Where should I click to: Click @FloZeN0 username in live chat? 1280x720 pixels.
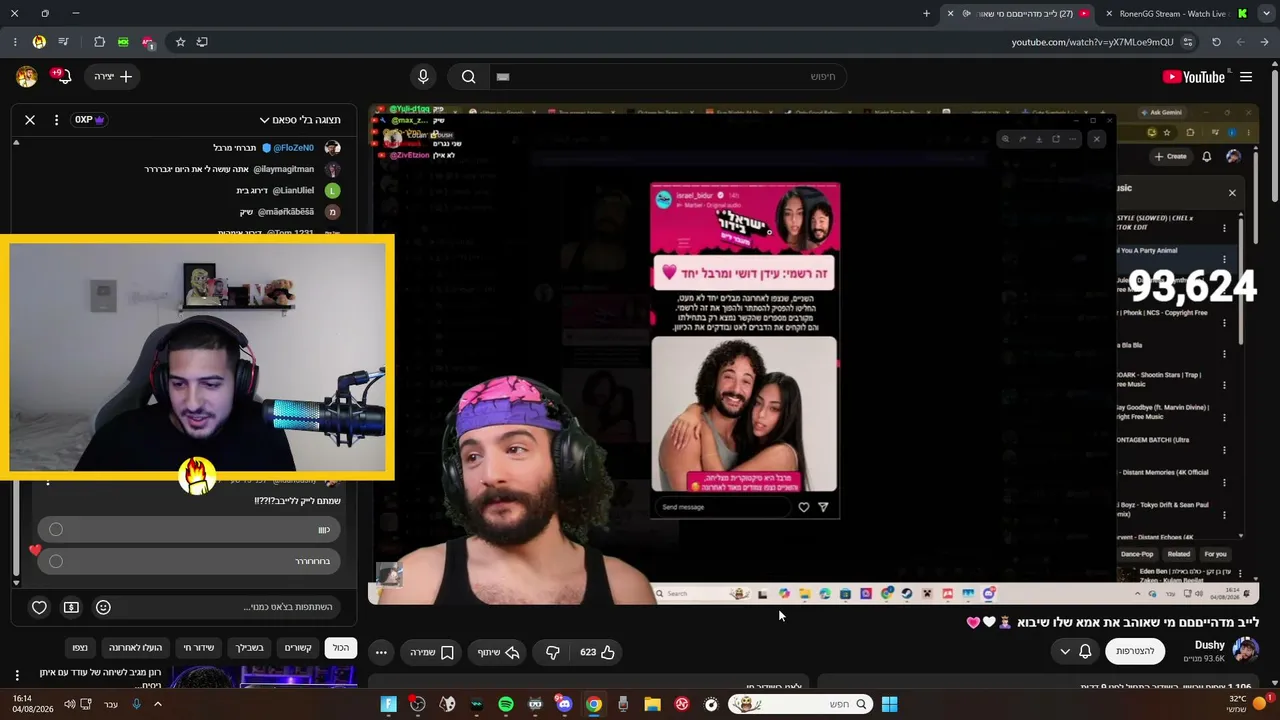[x=293, y=148]
